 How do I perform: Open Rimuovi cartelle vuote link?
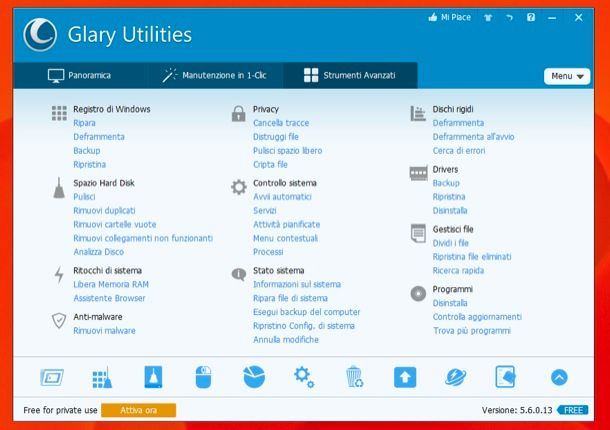tap(115, 225)
